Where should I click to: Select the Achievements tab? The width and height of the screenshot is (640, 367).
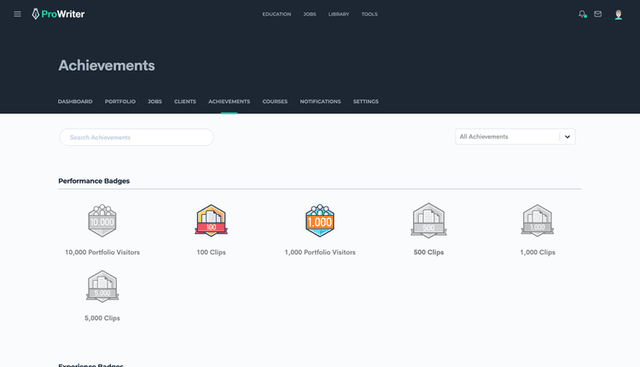point(229,102)
